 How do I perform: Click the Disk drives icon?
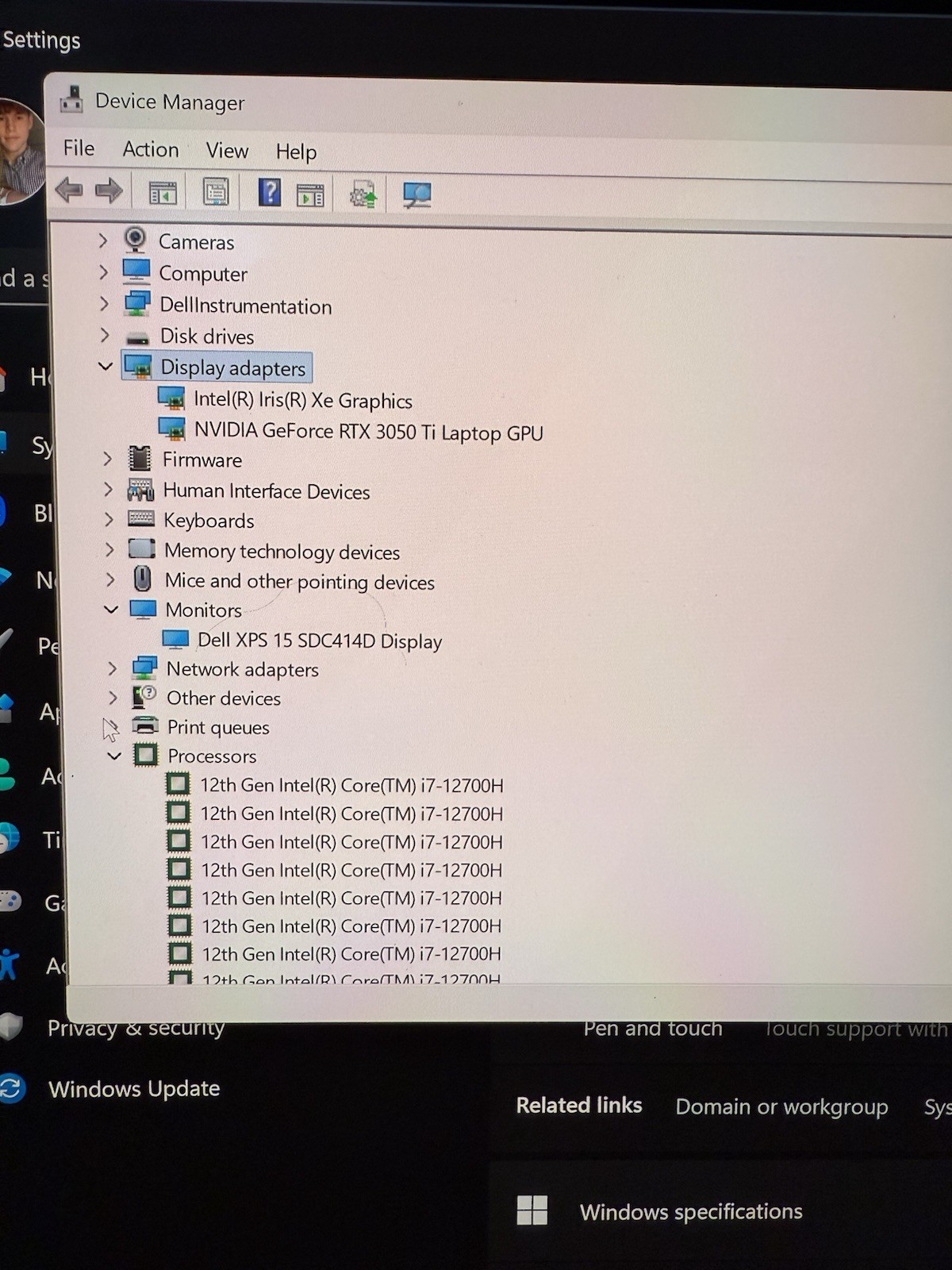pos(138,338)
